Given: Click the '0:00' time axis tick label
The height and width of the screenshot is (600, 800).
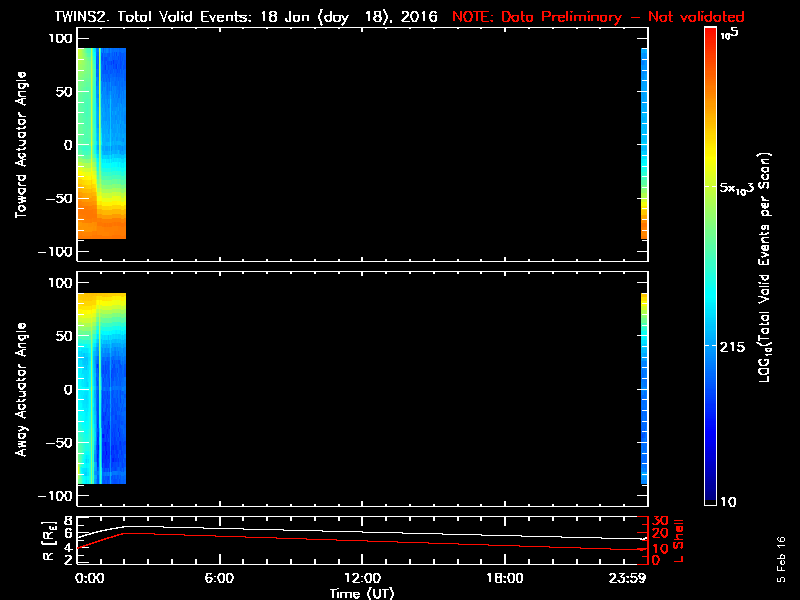Looking at the screenshot, I should (90, 578).
